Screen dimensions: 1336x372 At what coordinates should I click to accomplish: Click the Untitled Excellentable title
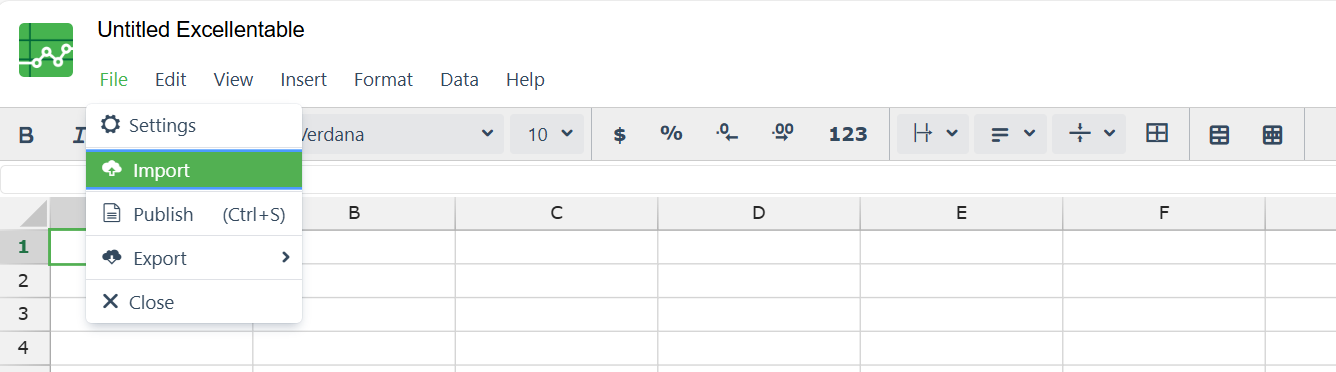coord(201,30)
